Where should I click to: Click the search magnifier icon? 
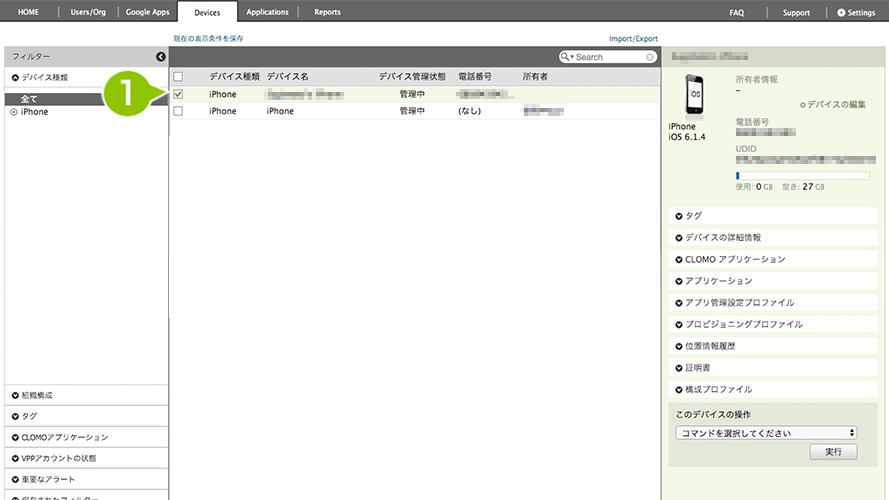tap(565, 57)
